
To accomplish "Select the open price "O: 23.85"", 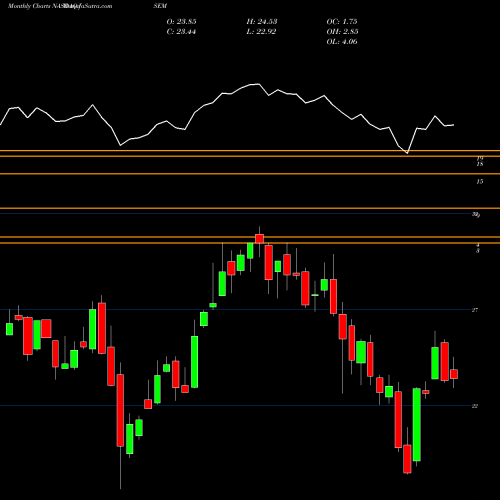I will 181,22.
